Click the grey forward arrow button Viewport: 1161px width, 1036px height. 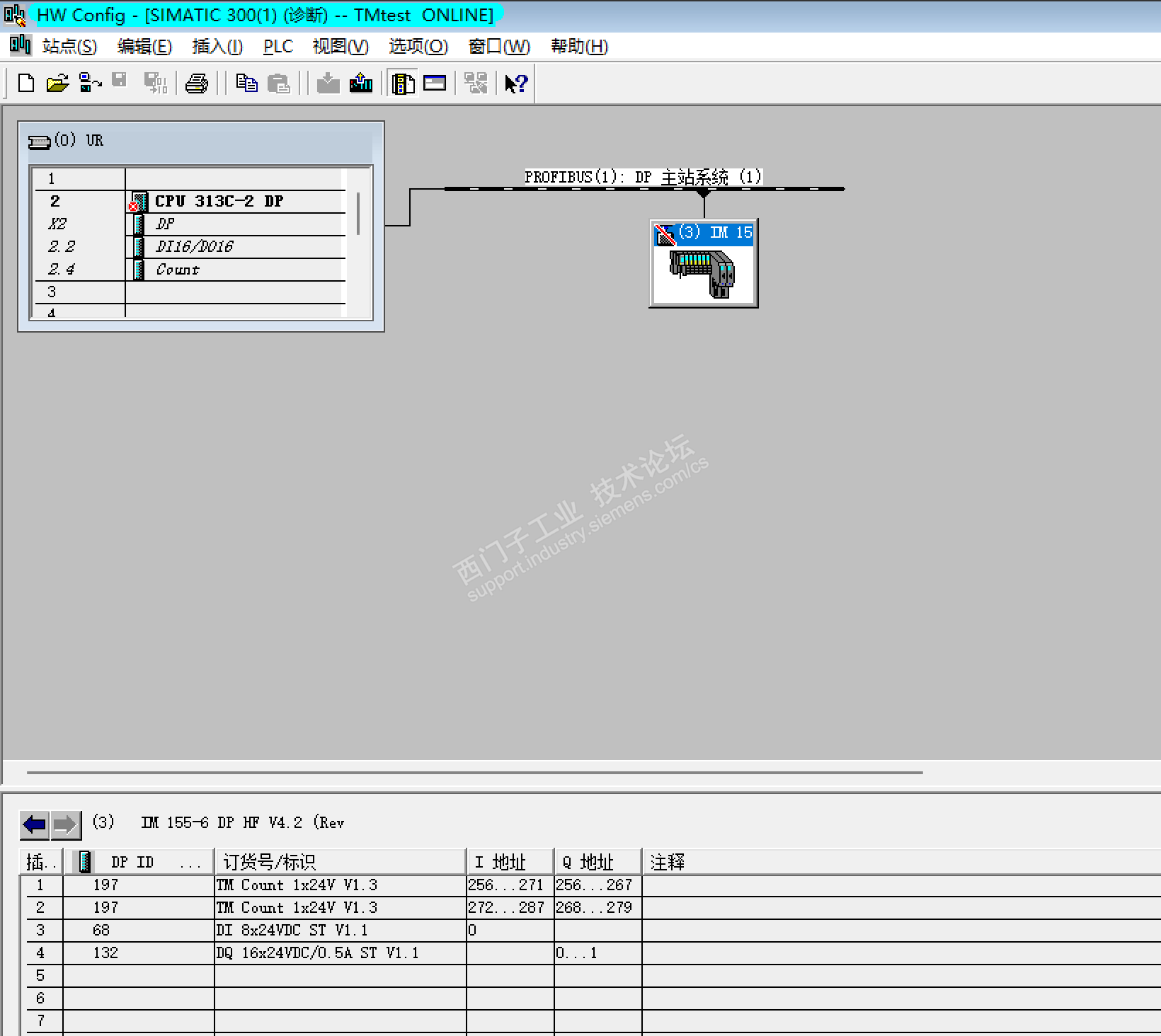tap(66, 824)
